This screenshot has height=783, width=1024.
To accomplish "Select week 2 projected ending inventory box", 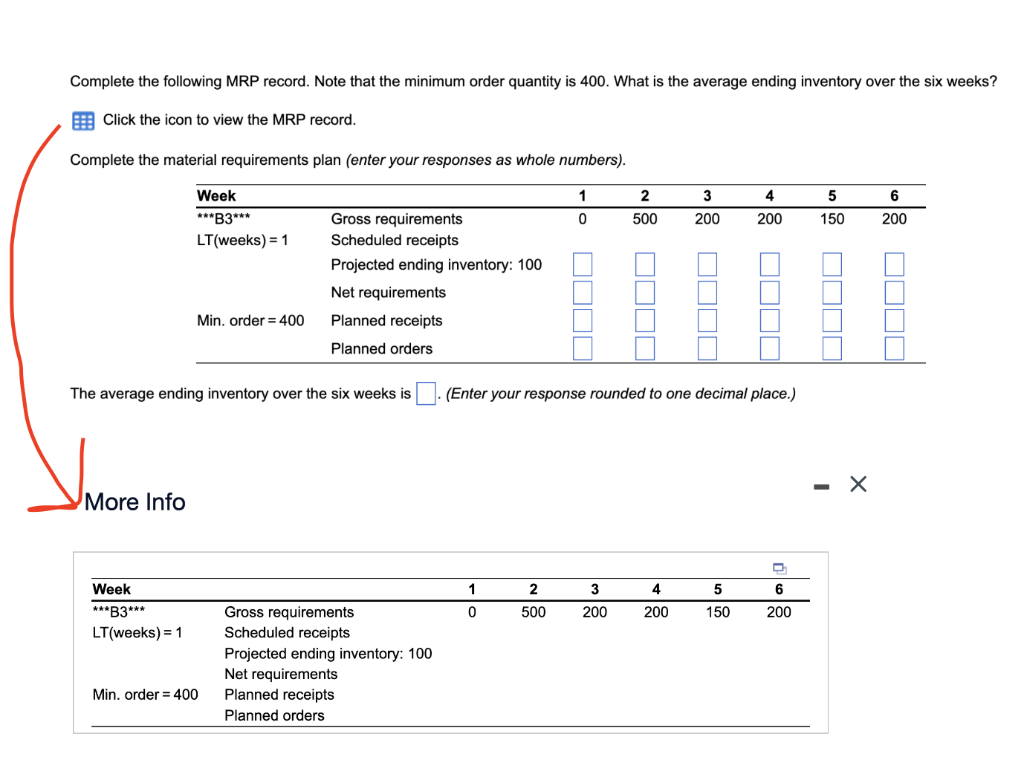I will click(644, 264).
